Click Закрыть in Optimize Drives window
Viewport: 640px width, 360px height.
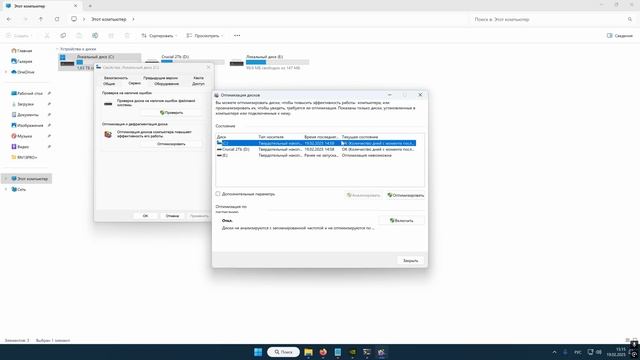(411, 260)
